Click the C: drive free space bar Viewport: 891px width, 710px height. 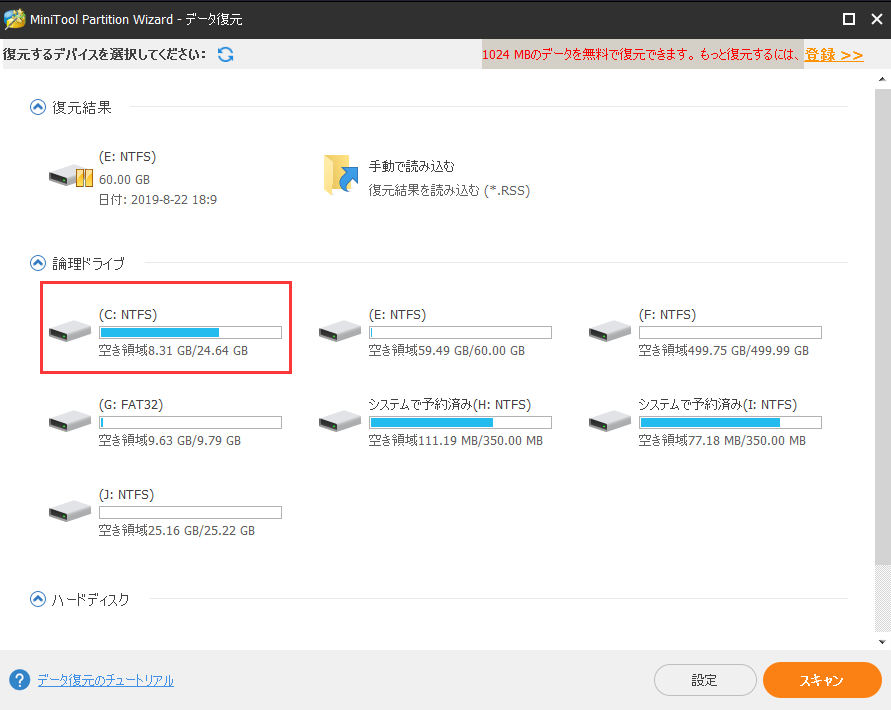[190, 332]
